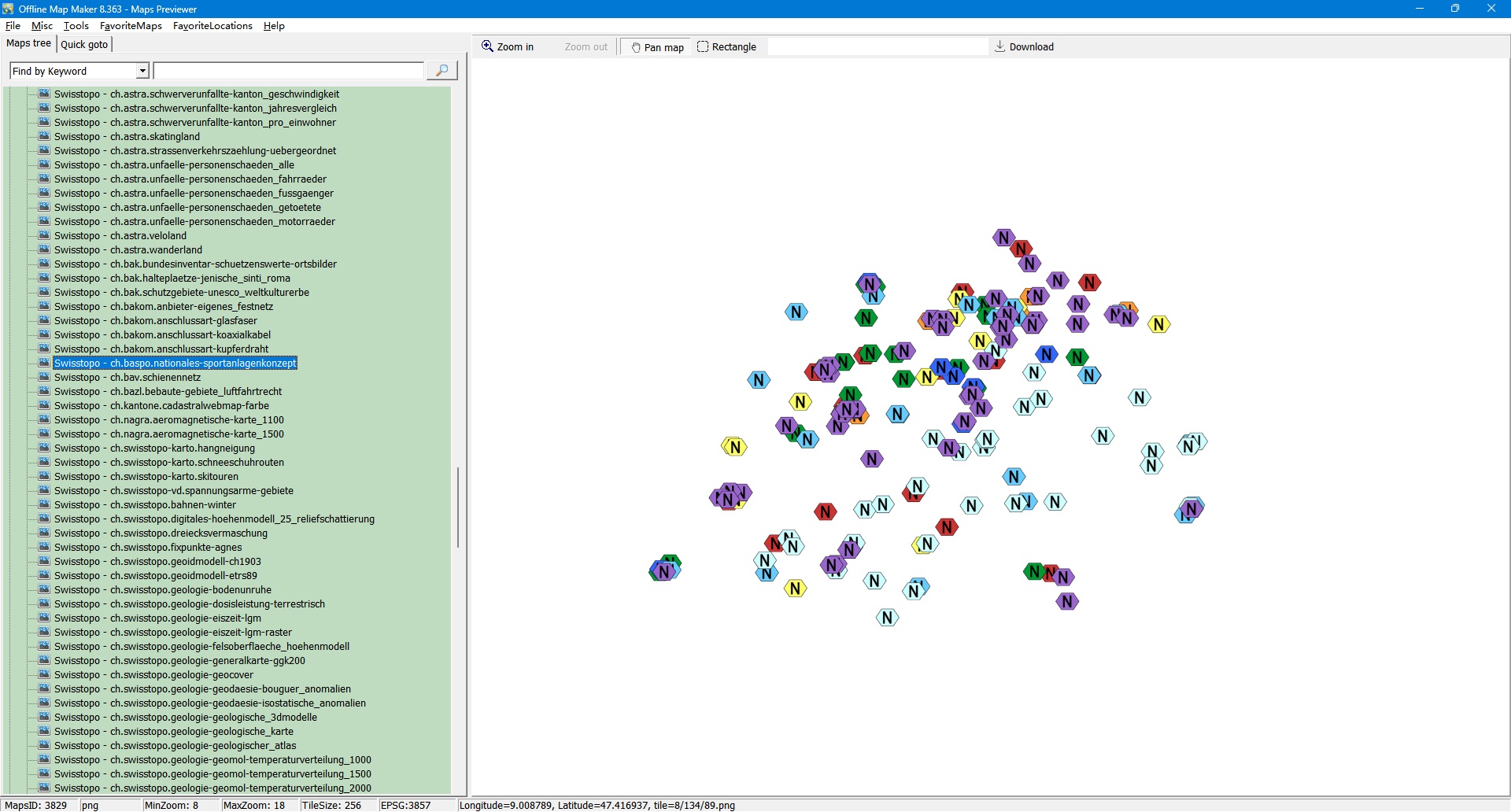Click the text field beside Rectangle tool
The image size is (1511, 812).
pyautogui.click(x=877, y=47)
